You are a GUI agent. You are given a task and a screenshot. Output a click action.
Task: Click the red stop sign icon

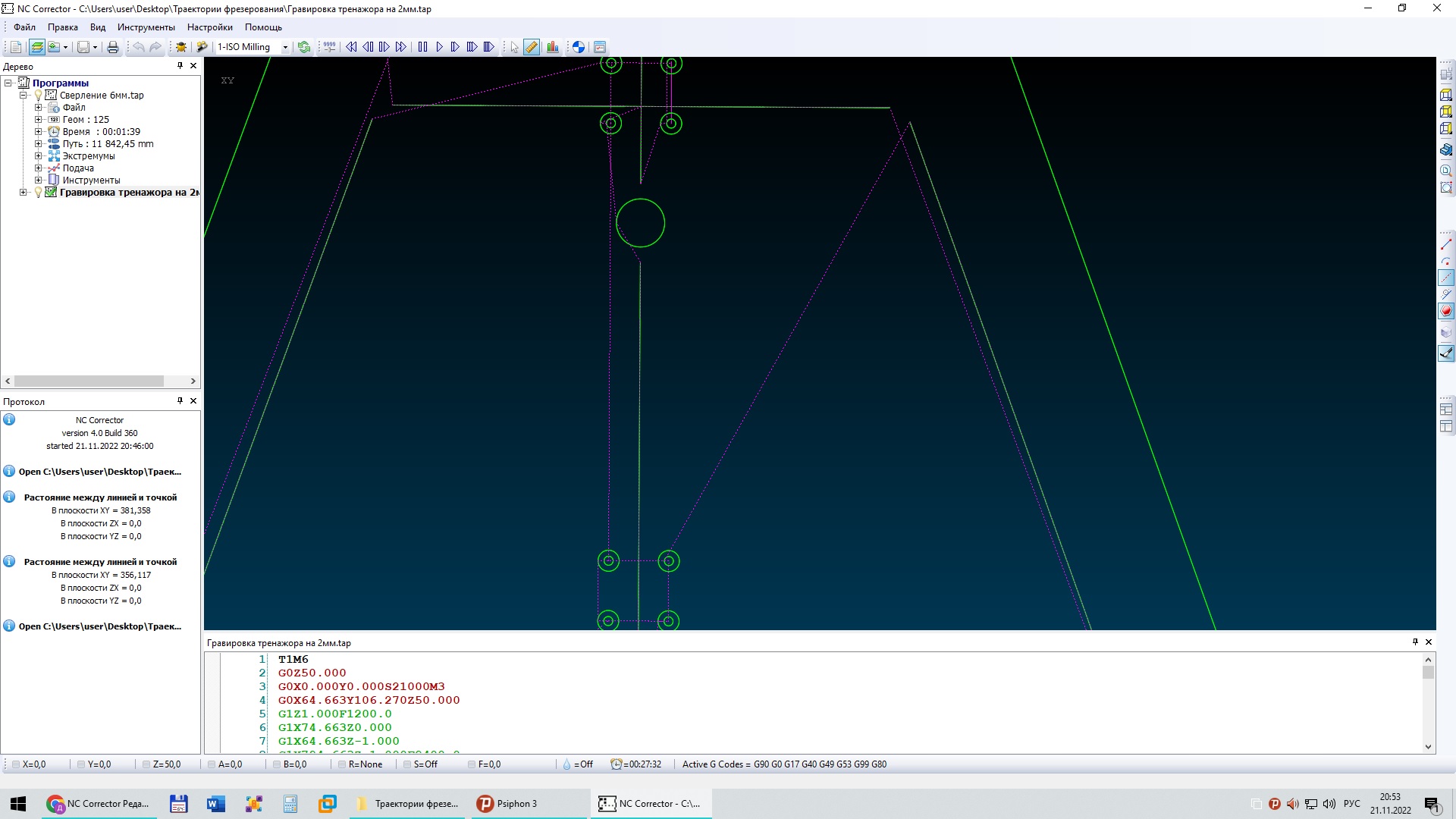[1446, 311]
